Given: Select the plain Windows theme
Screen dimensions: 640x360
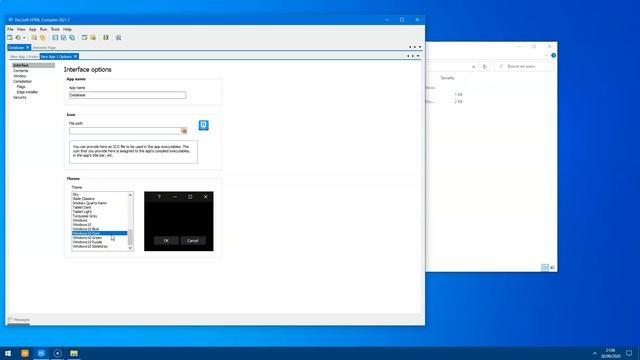Looking at the screenshot, I should (x=80, y=220).
